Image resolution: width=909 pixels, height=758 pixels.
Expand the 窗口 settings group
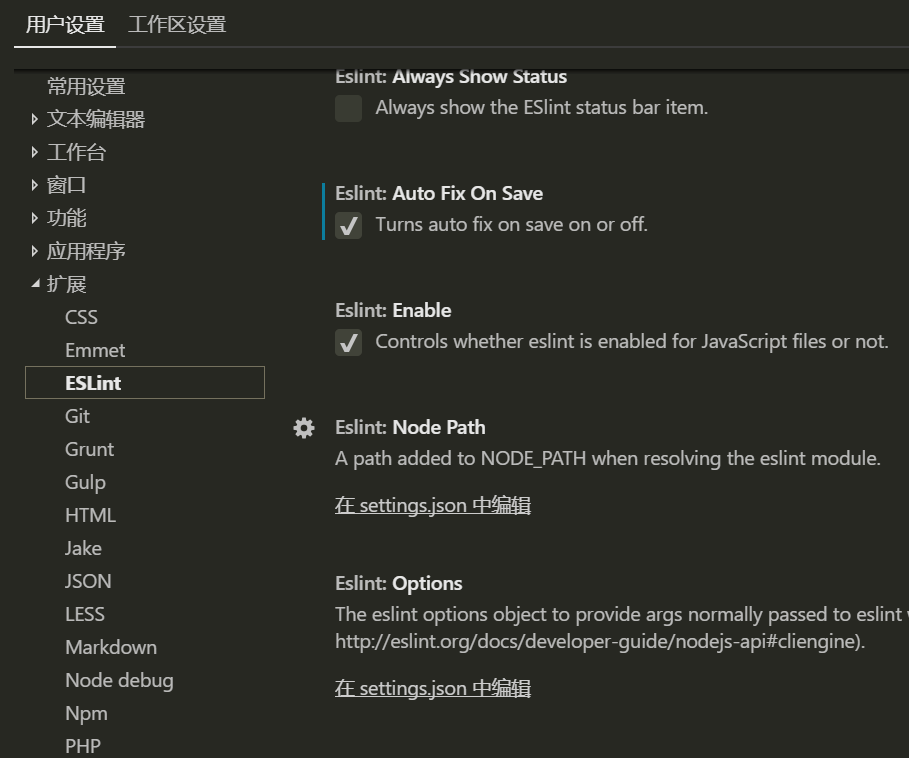coord(35,186)
